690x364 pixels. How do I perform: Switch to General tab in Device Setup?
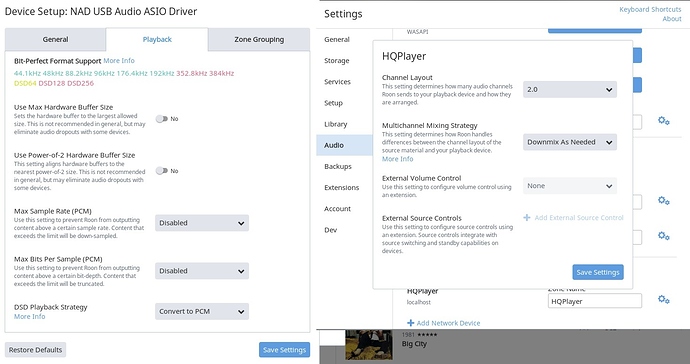(x=55, y=40)
